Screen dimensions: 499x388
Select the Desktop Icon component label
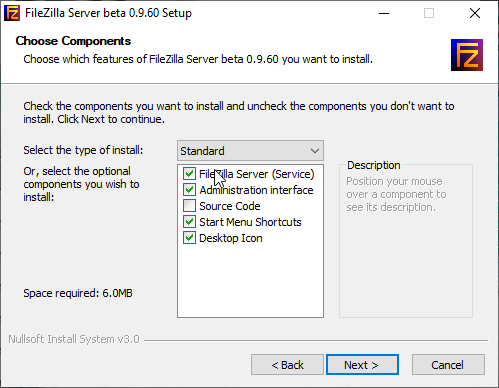[x=231, y=238]
